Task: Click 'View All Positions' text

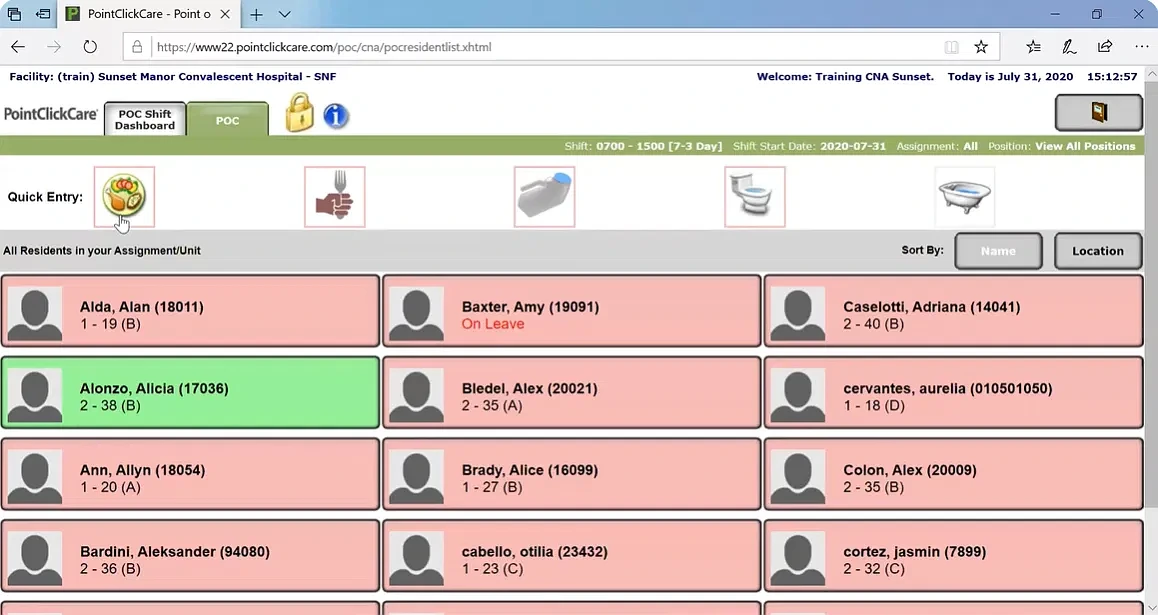Action: 1085,146
